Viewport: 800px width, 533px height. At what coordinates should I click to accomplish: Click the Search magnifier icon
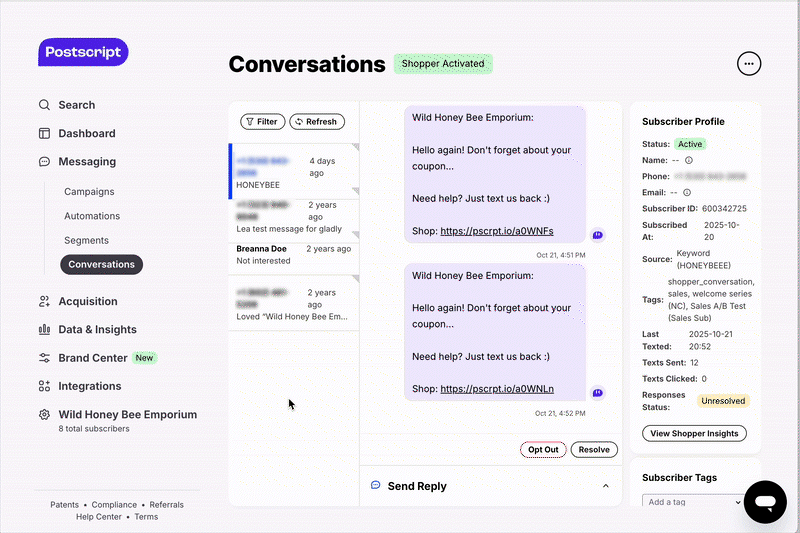[44, 105]
